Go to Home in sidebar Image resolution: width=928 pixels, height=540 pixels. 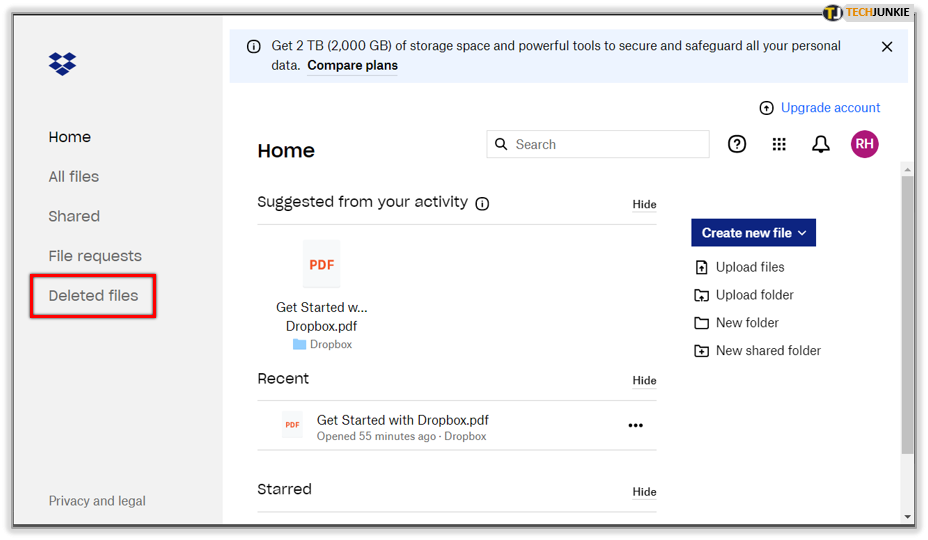70,137
